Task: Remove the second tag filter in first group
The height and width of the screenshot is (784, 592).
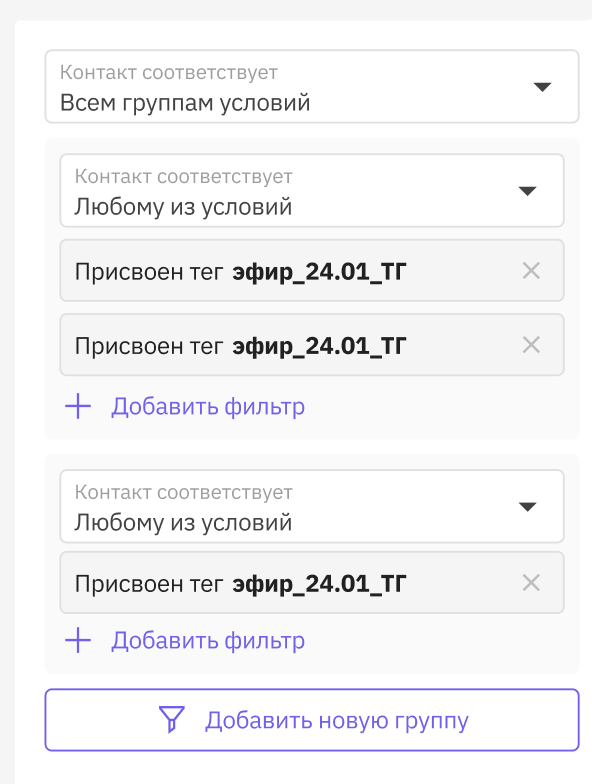Action: click(531, 345)
